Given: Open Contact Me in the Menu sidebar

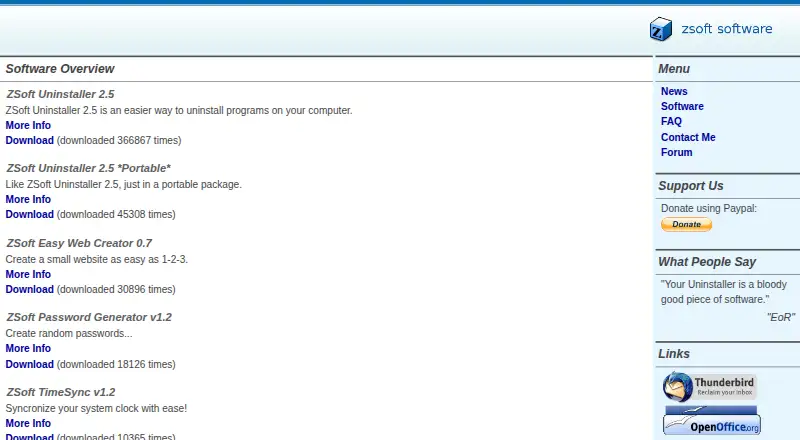Looking at the screenshot, I should tap(688, 137).
